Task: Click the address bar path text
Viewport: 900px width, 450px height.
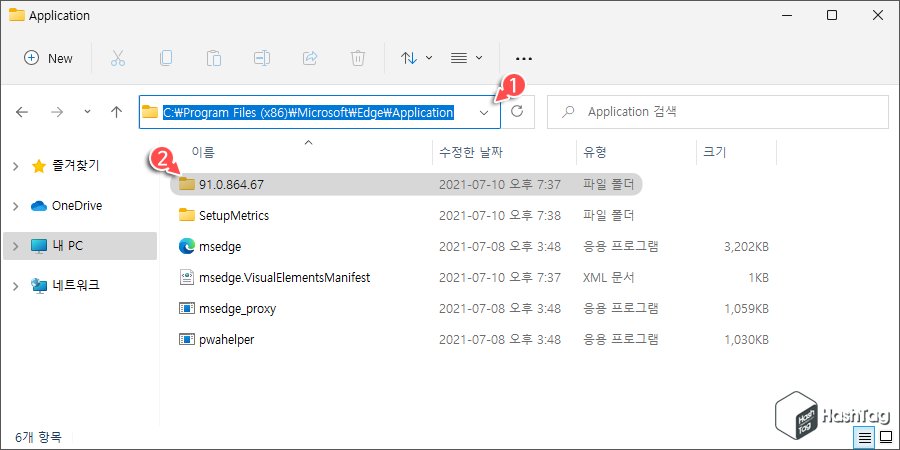Action: click(x=308, y=112)
